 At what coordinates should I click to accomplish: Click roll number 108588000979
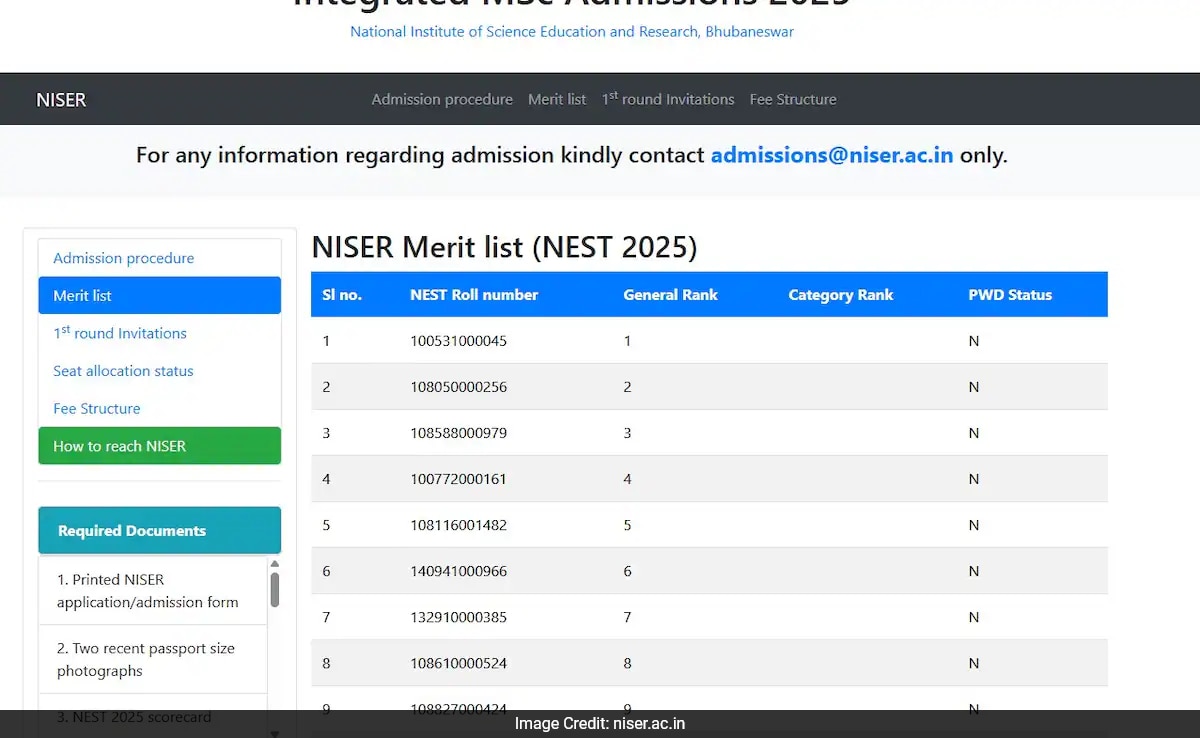(x=458, y=433)
